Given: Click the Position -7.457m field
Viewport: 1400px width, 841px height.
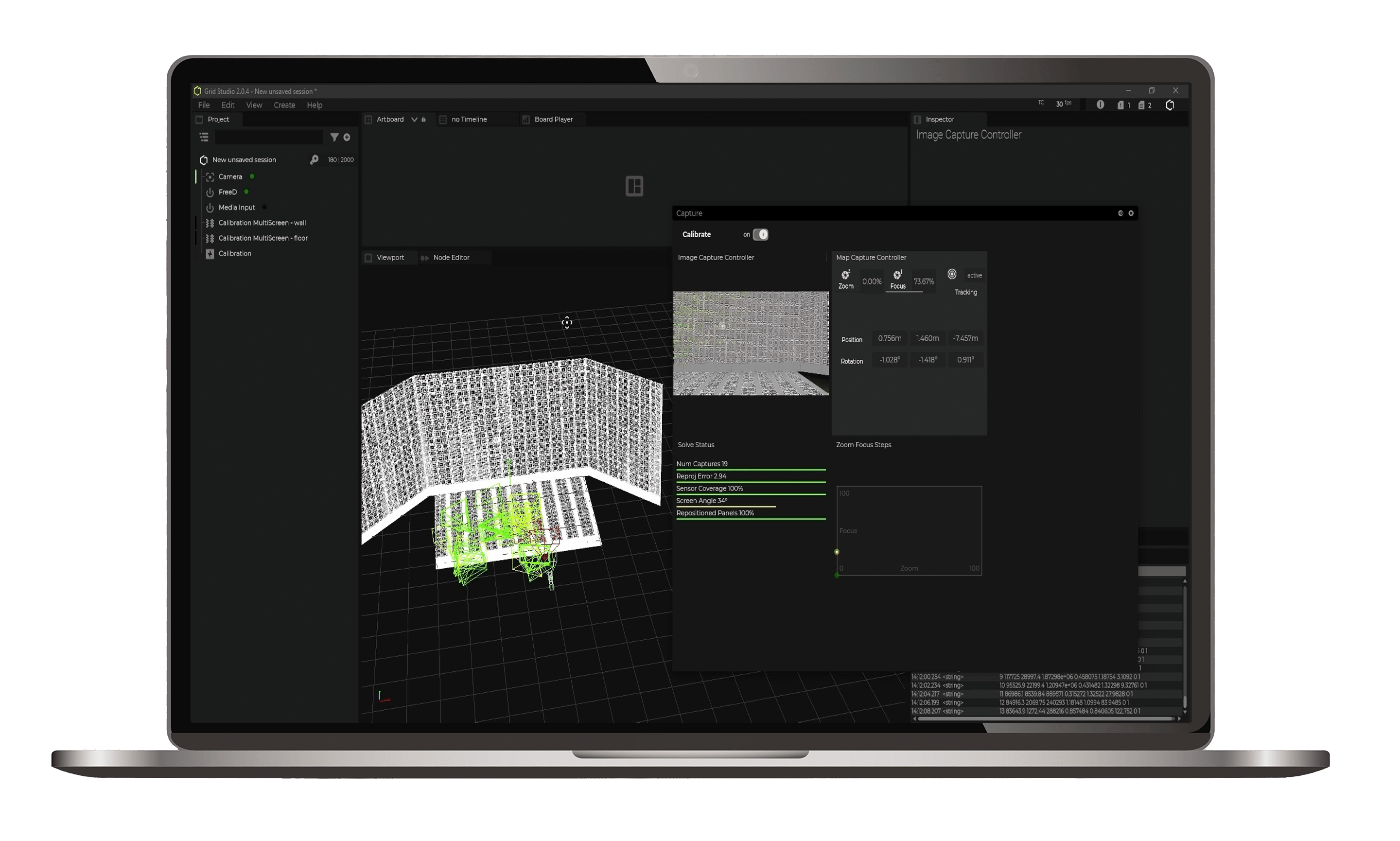Looking at the screenshot, I should click(965, 338).
